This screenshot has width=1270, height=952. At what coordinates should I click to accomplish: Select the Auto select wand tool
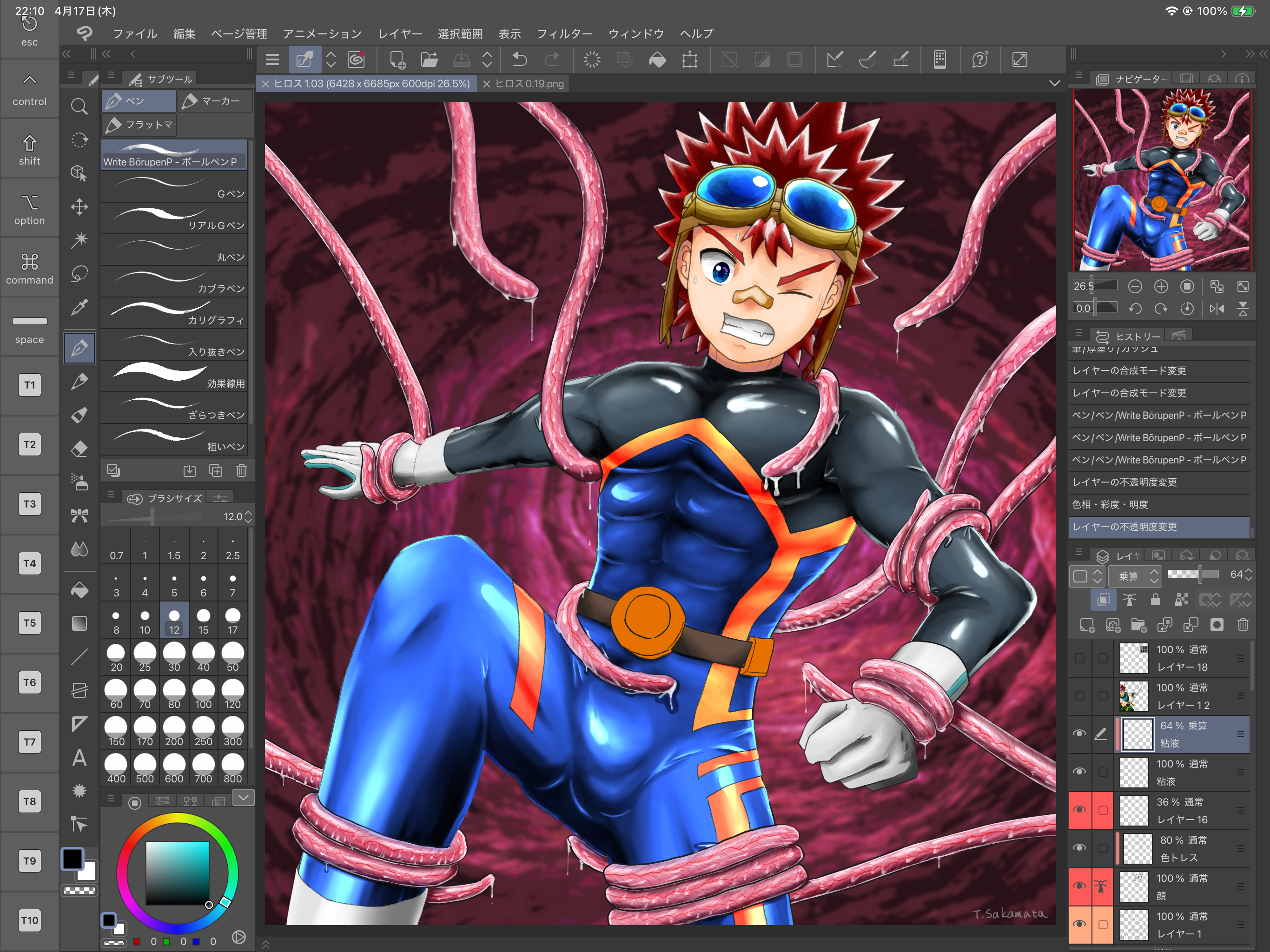tap(79, 239)
